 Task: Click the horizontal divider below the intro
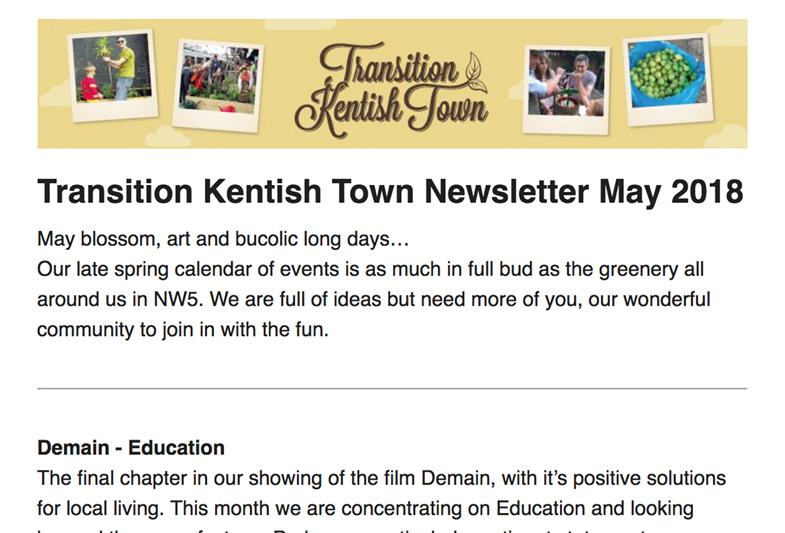point(392,388)
